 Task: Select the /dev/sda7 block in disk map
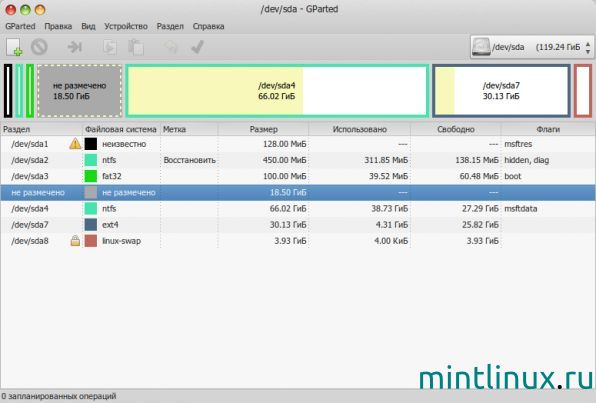coord(501,91)
